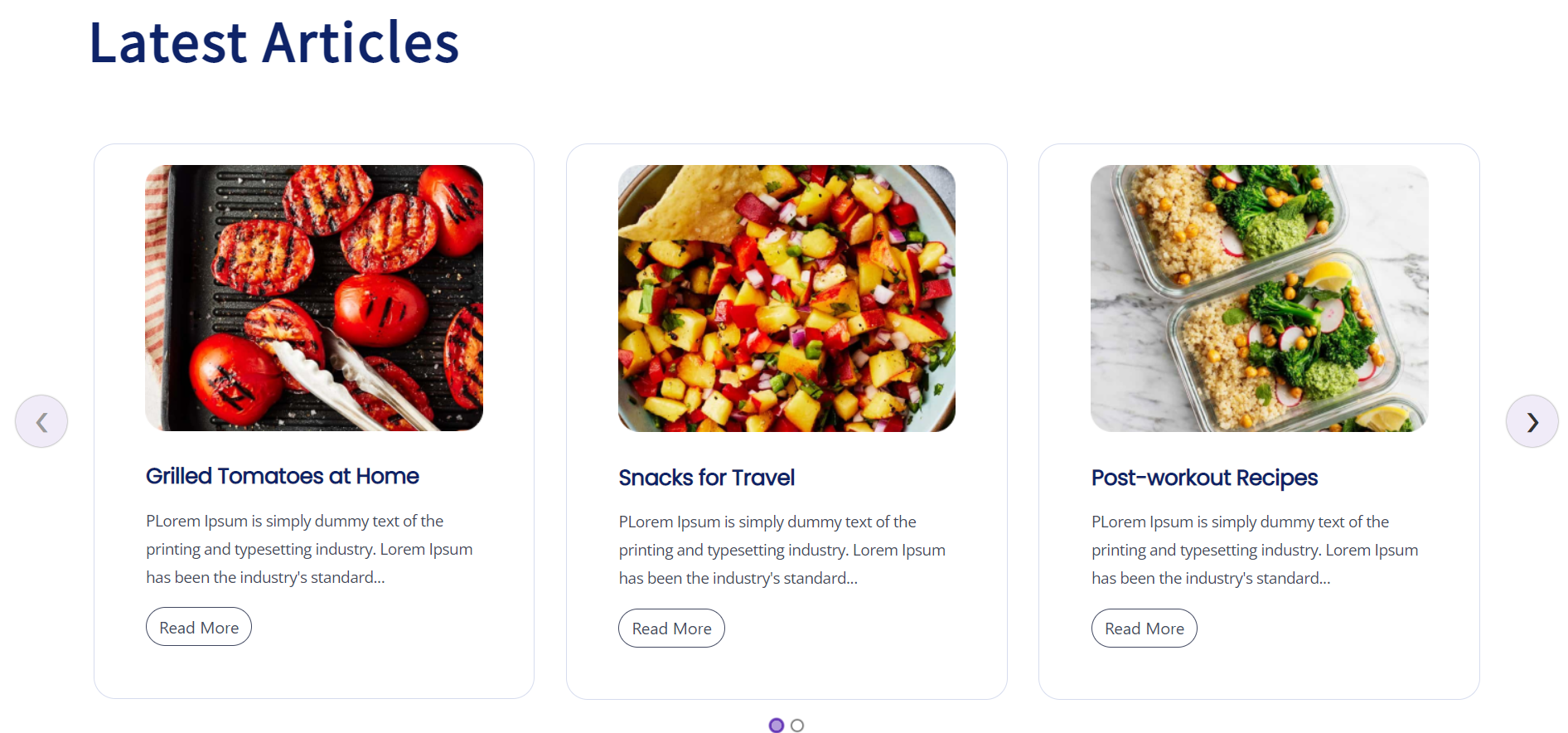
Task: Click Read More under Post-workout Recipes
Action: point(1144,628)
